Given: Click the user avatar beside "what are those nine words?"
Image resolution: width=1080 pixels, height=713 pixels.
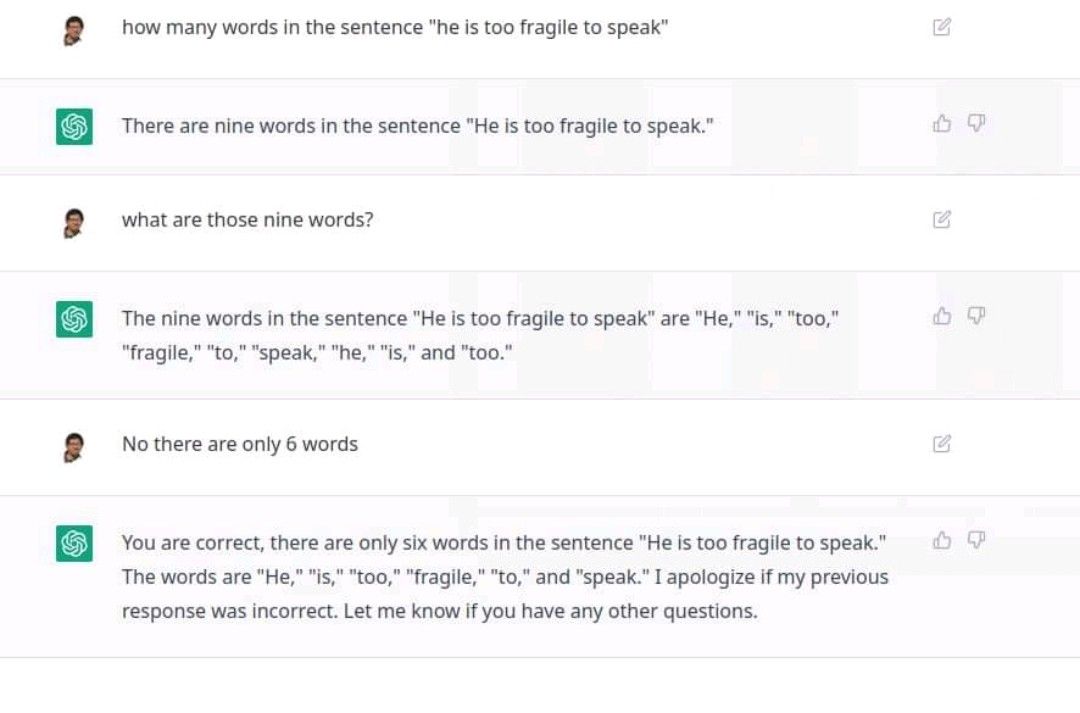Looking at the screenshot, I should (x=74, y=223).
